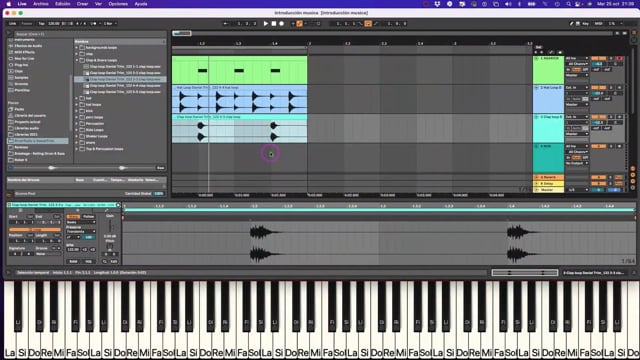The width and height of the screenshot is (640, 360).
Task: Select Samples category in browser sidebar
Action: point(21,78)
